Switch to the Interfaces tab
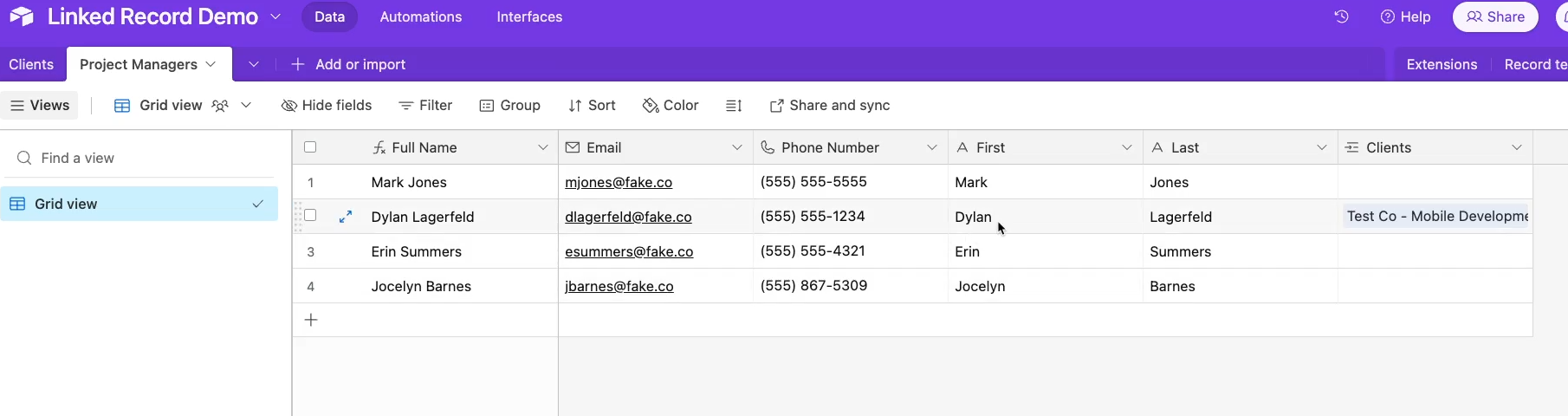Viewport: 1568px width, 416px height. pos(529,16)
